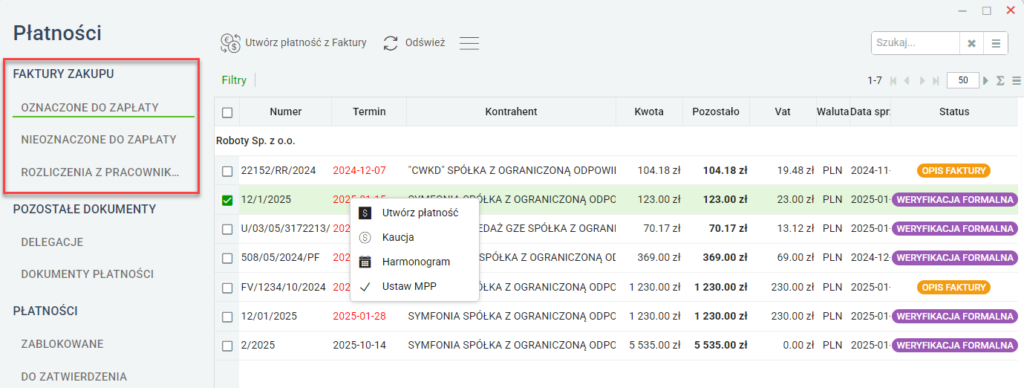This screenshot has width=1024, height=388.
Task: Toggle the select-all header checkbox
Action: click(x=227, y=112)
